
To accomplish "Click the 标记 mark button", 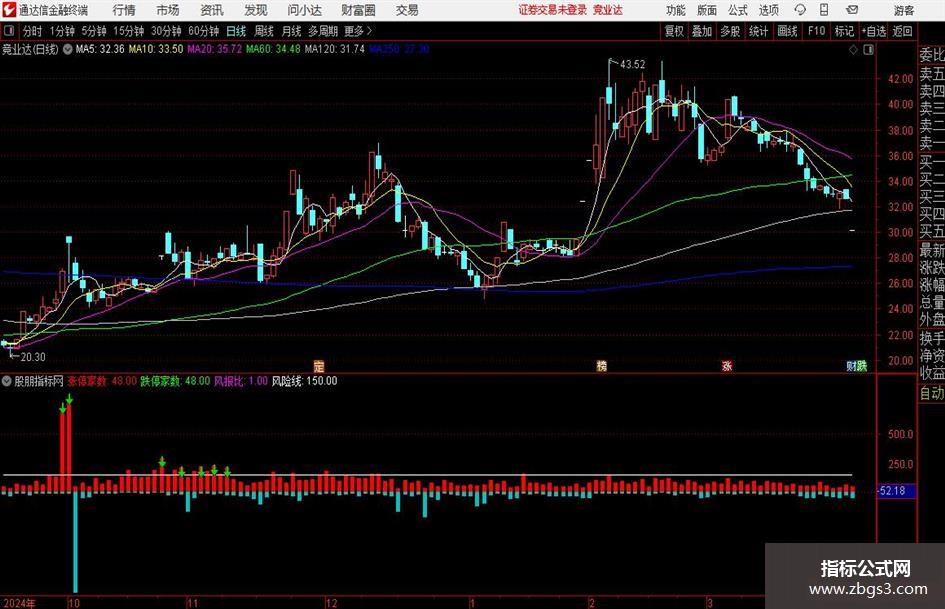I will coord(844,31).
